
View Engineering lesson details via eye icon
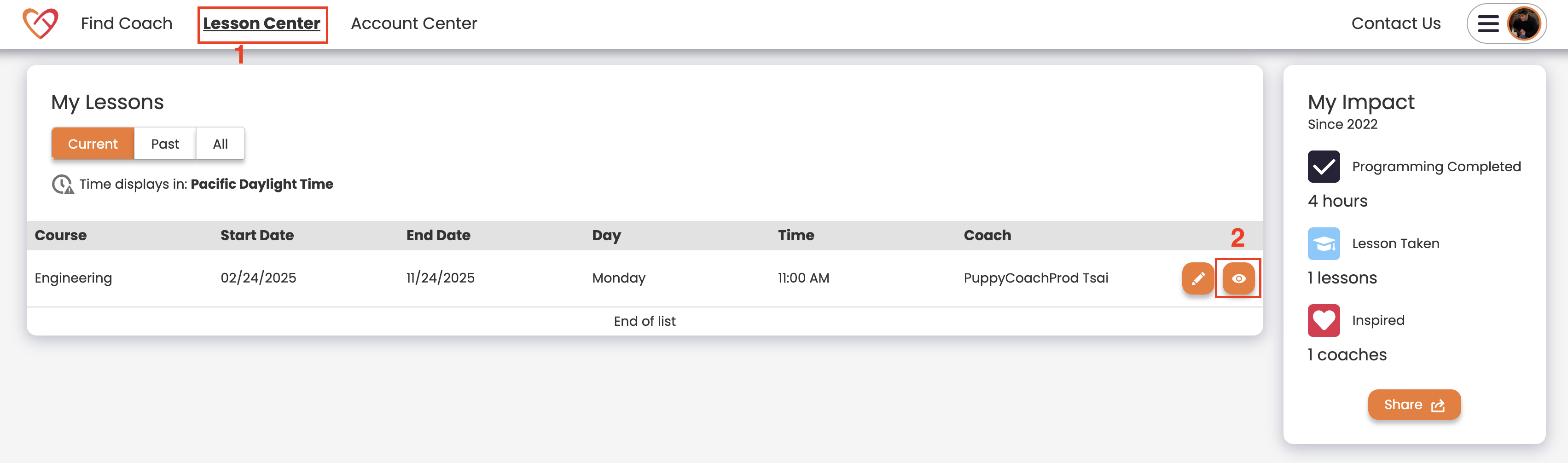pyautogui.click(x=1238, y=278)
